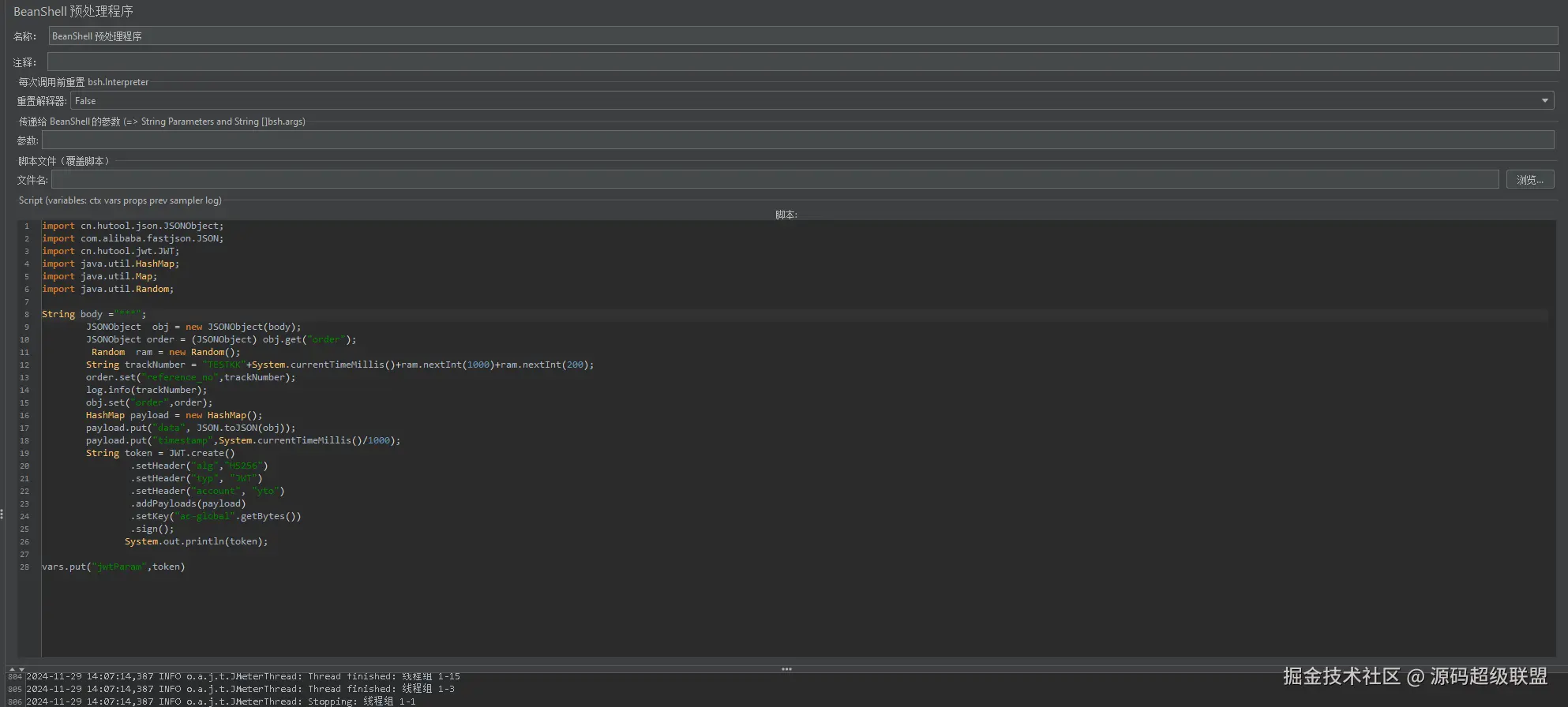Click line 'System.out.println(token);'
Screen dimensions: 1568x707
[x=197, y=541]
